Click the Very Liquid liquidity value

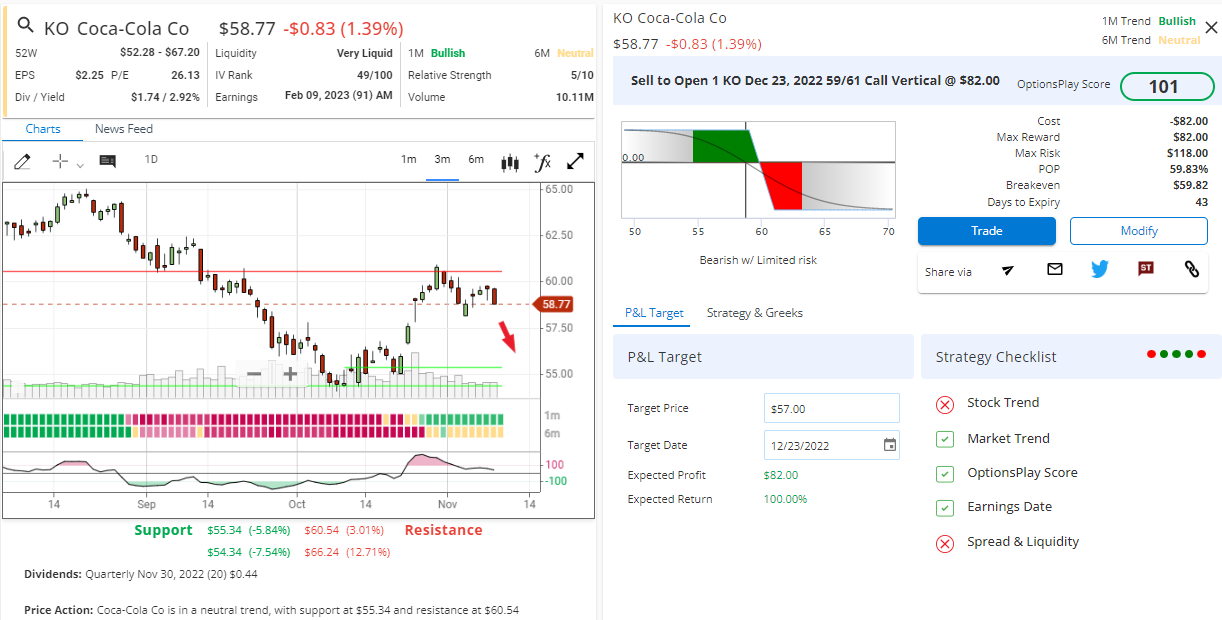tap(364, 53)
